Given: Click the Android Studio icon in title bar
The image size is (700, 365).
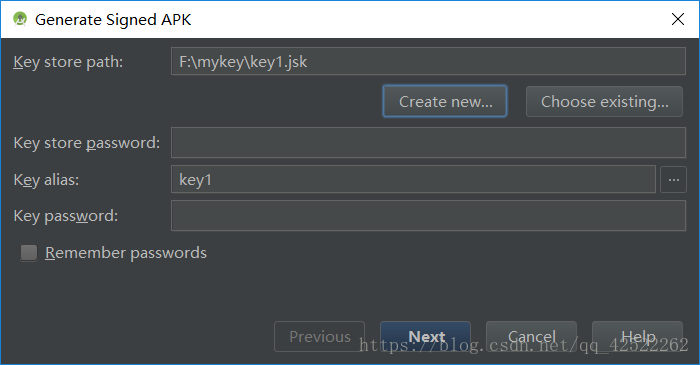Looking at the screenshot, I should 20,19.
